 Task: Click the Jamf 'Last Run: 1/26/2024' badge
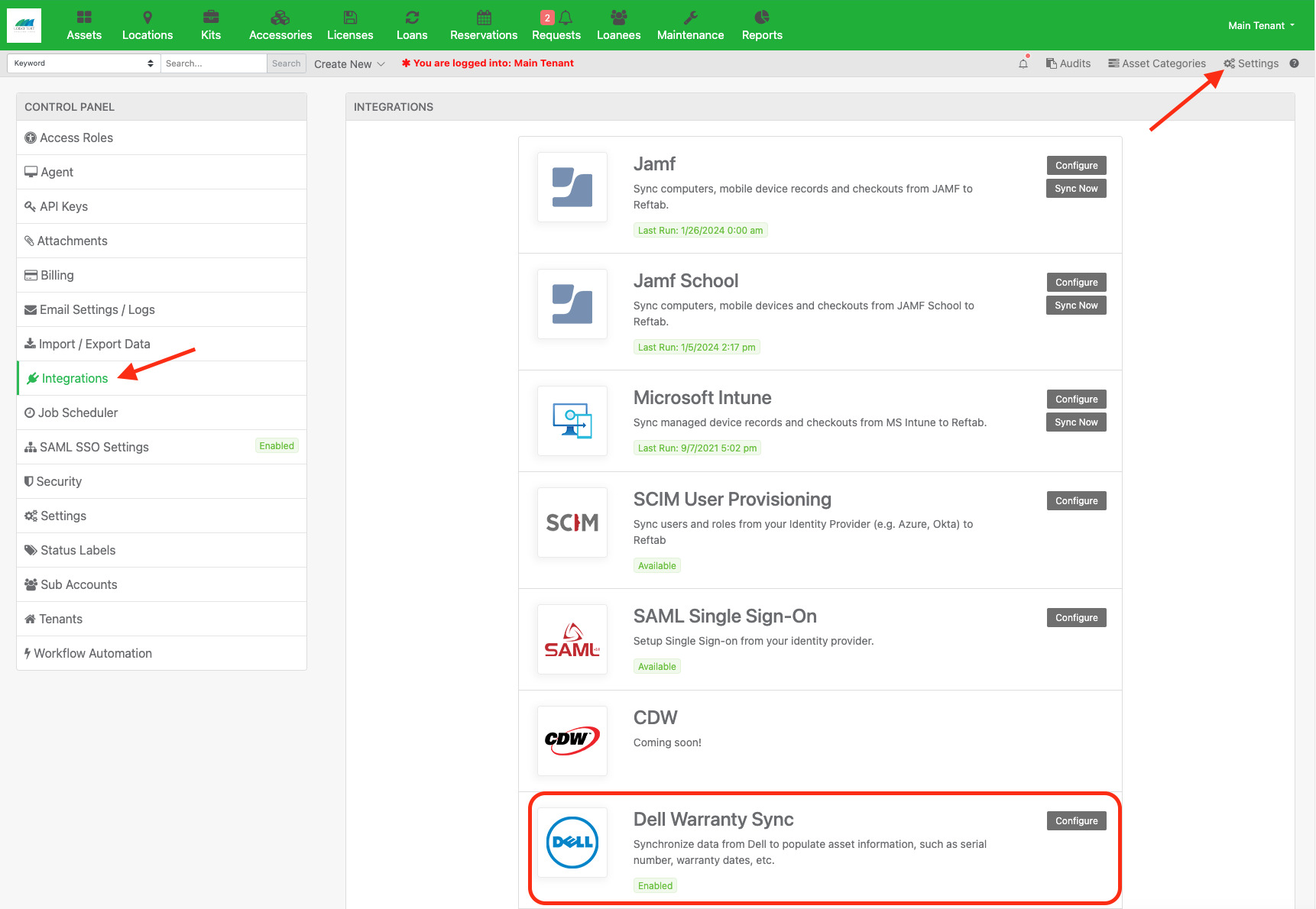tap(701, 231)
